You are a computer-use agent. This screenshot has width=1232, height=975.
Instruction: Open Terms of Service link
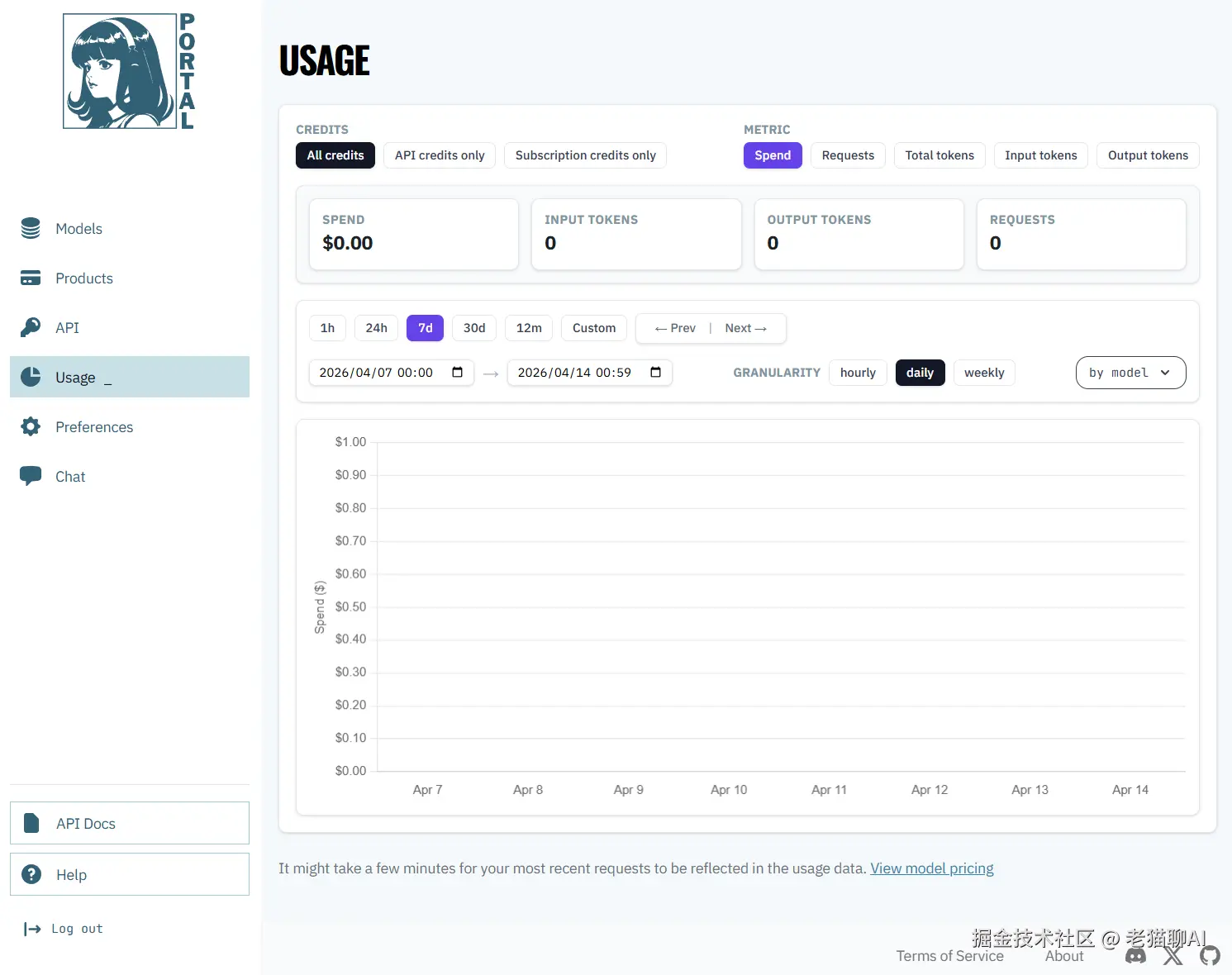pyautogui.click(x=950, y=956)
